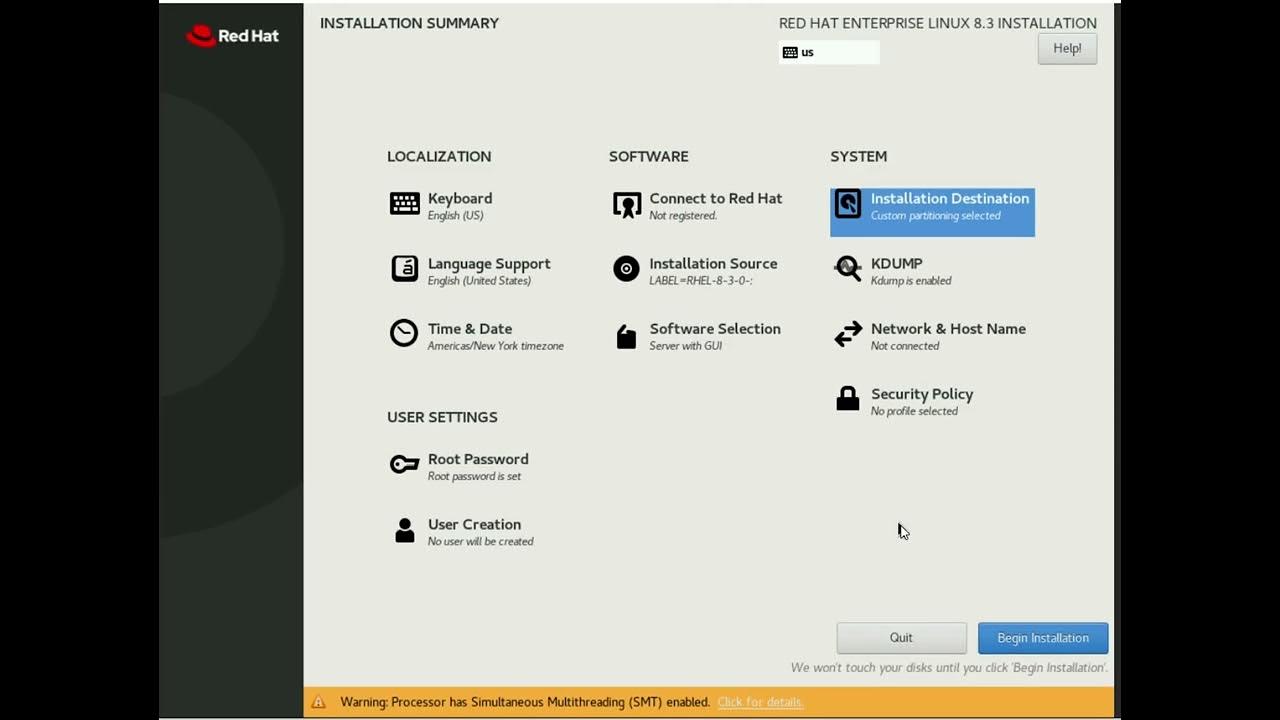The width and height of the screenshot is (1280, 720).
Task: Click the User Creation person icon
Action: tap(405, 530)
